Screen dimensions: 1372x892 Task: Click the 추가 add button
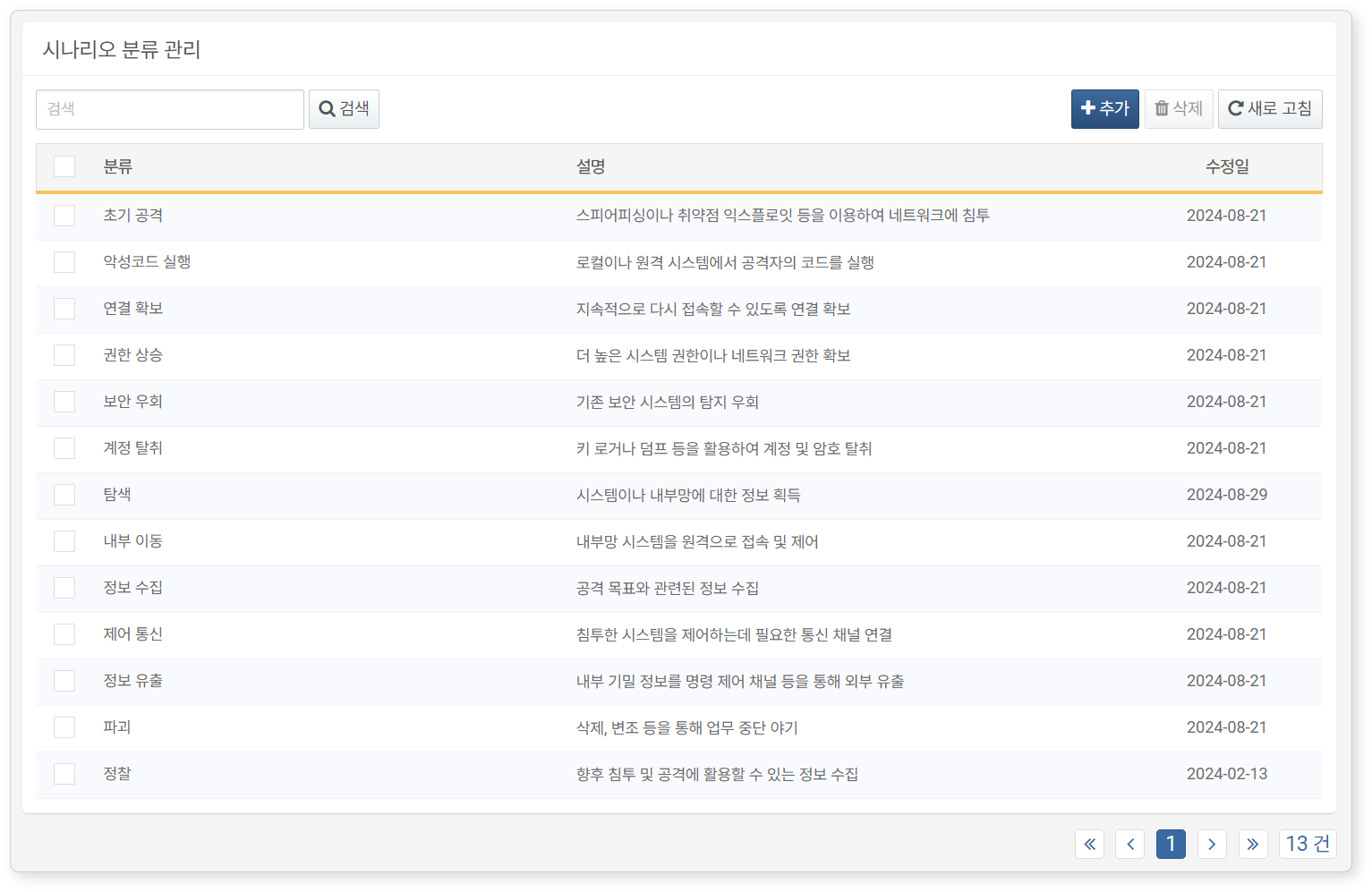[1104, 109]
